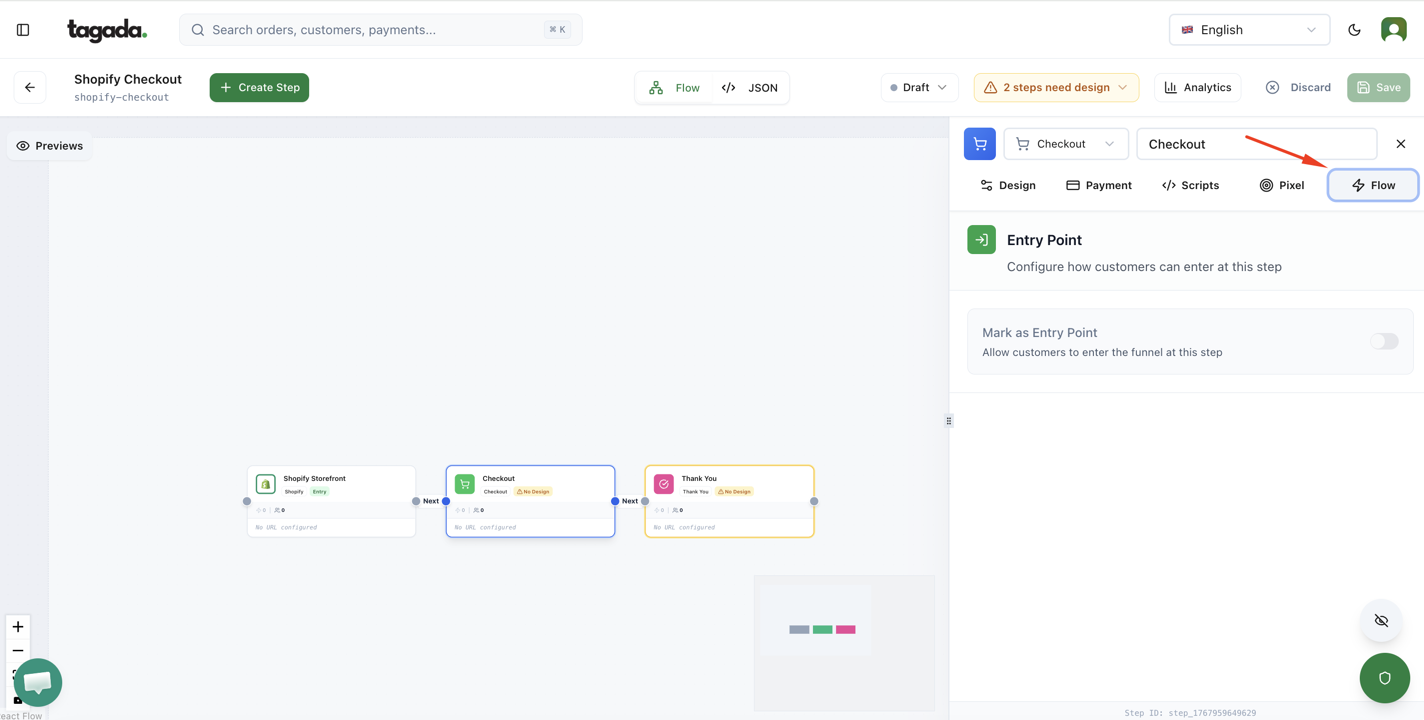The height and width of the screenshot is (720, 1424).
Task: Open the chat support bubble
Action: click(38, 682)
